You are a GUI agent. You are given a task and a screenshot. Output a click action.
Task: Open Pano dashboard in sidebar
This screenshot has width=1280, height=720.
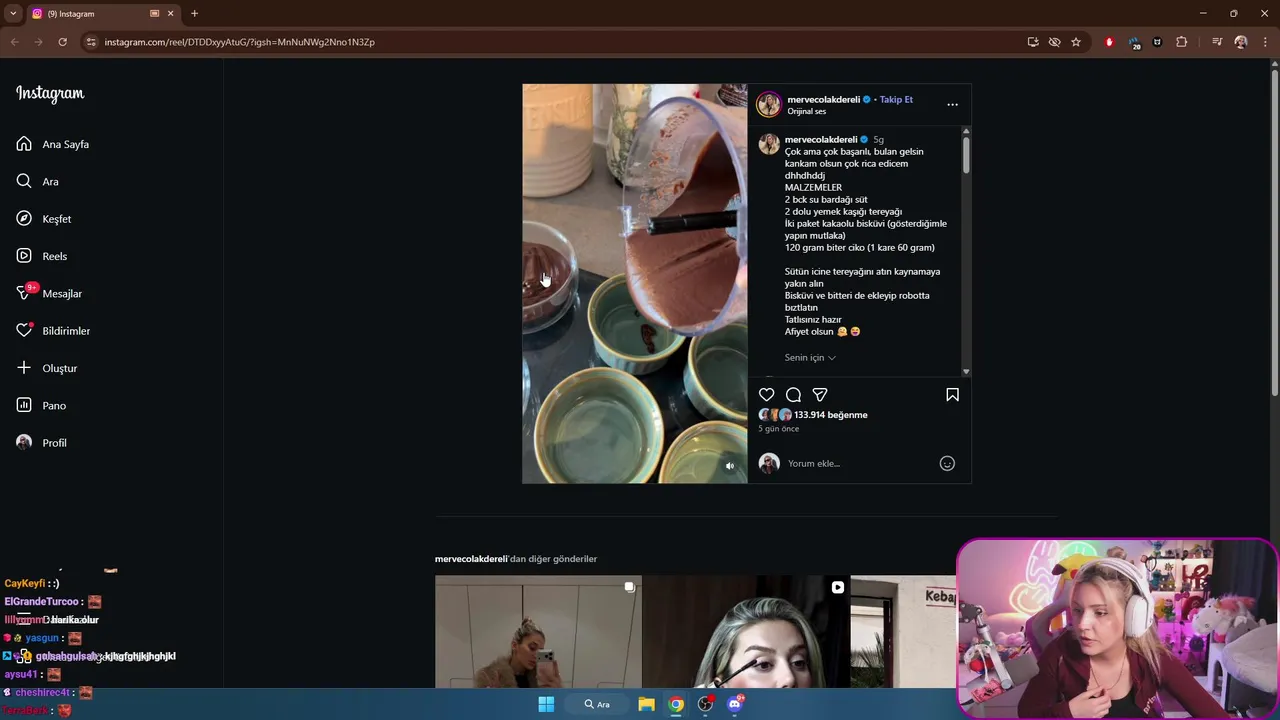(41, 405)
